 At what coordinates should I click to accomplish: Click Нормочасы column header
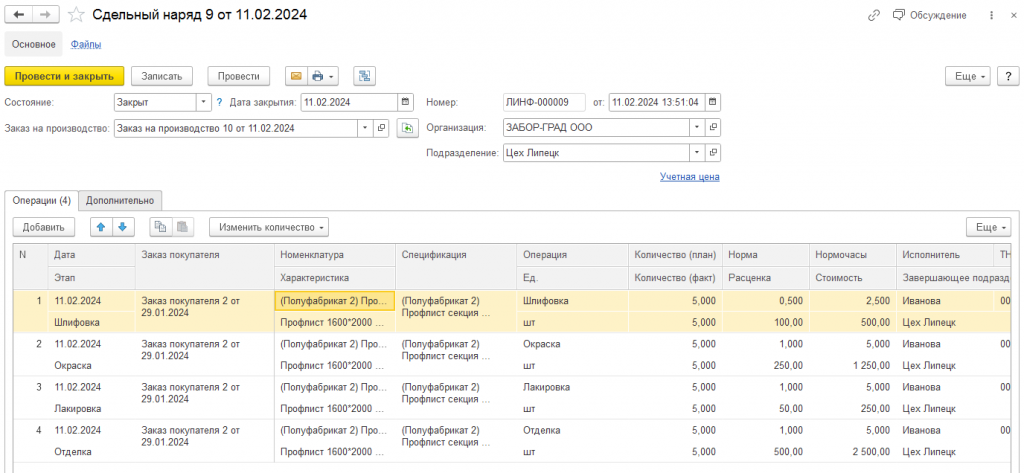852,255
